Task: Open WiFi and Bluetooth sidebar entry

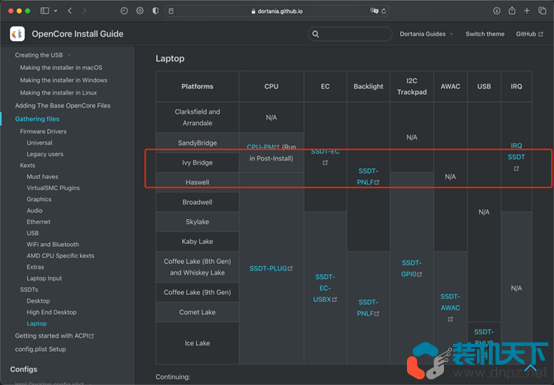Action: point(53,244)
